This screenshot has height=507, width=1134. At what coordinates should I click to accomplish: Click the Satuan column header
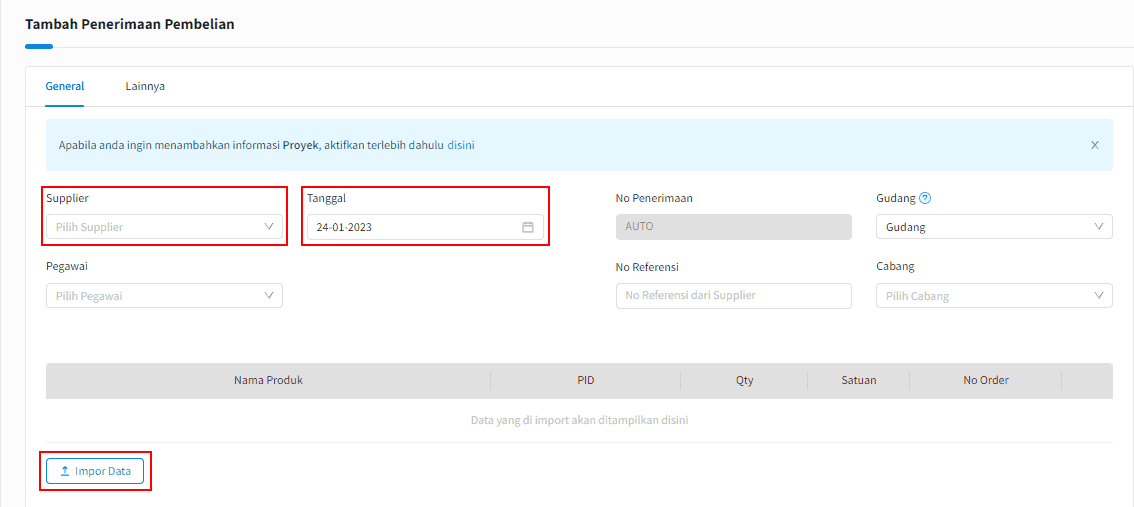(858, 380)
